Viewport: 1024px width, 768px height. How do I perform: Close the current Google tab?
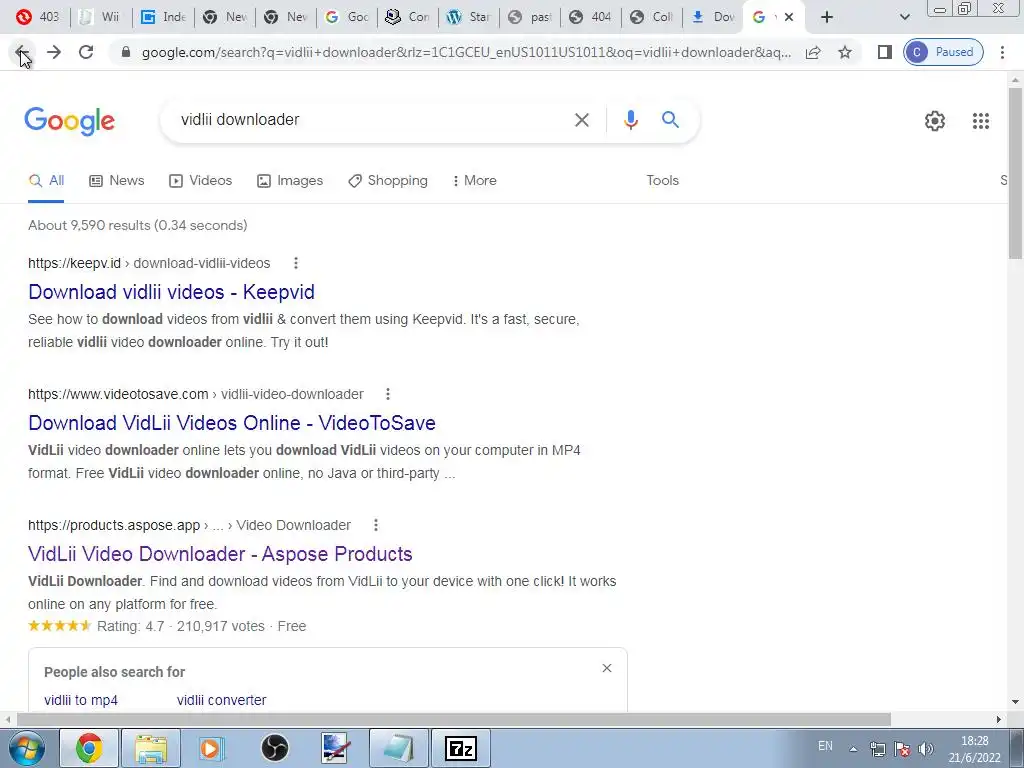[x=789, y=17]
